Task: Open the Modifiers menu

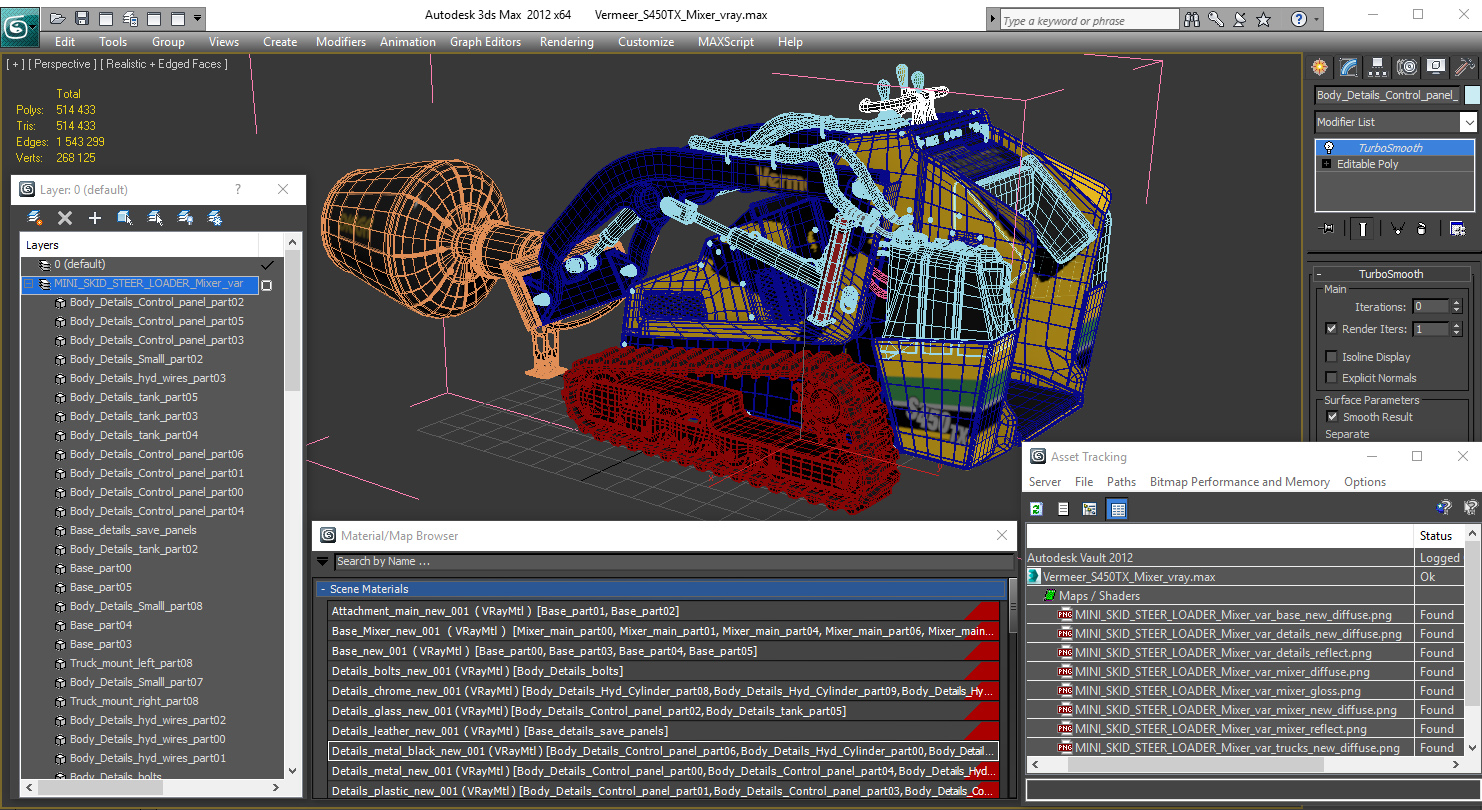Action: (x=341, y=42)
